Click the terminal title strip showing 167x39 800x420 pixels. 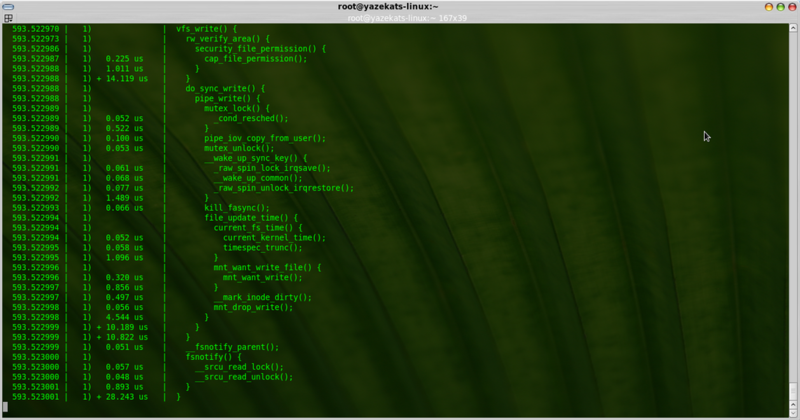(407, 18)
